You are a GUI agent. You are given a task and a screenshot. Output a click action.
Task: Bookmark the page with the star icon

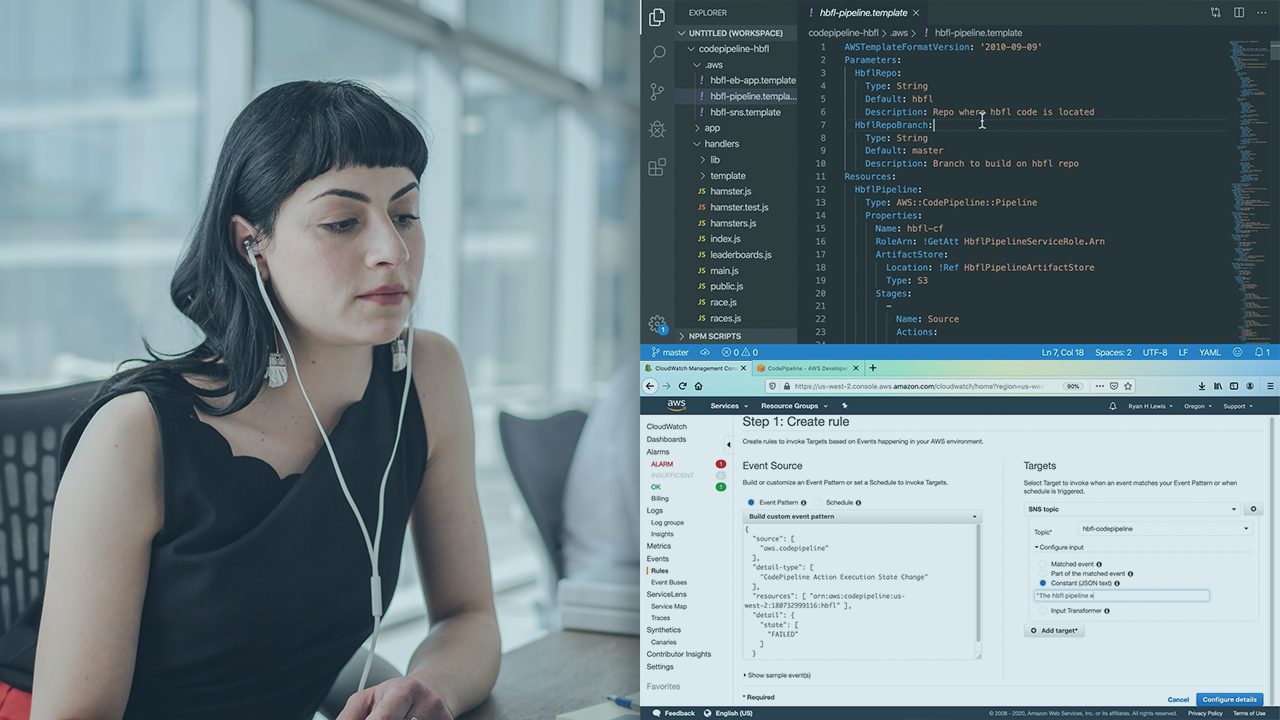(1128, 386)
